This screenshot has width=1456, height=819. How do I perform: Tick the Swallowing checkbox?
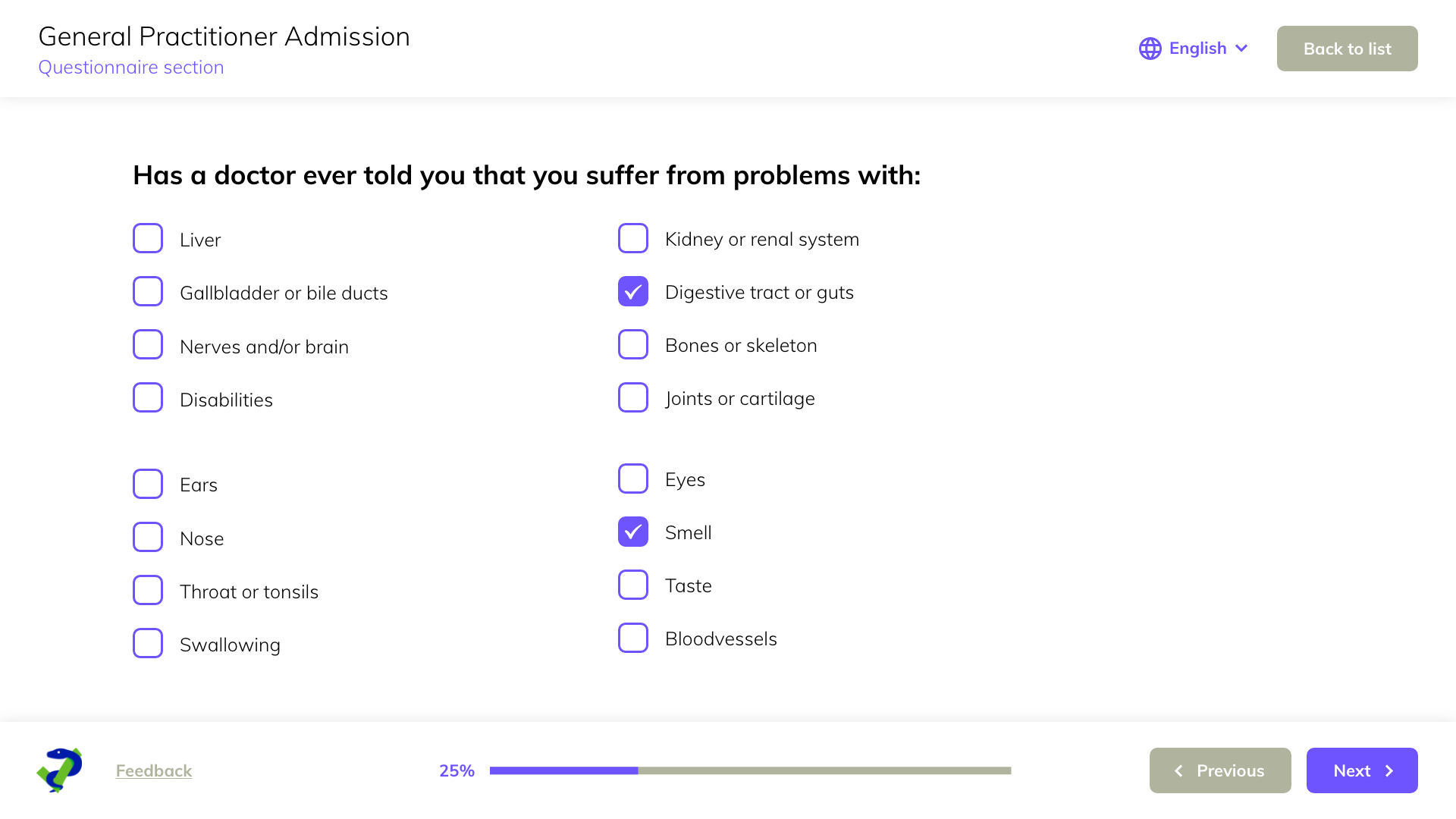[x=148, y=643]
